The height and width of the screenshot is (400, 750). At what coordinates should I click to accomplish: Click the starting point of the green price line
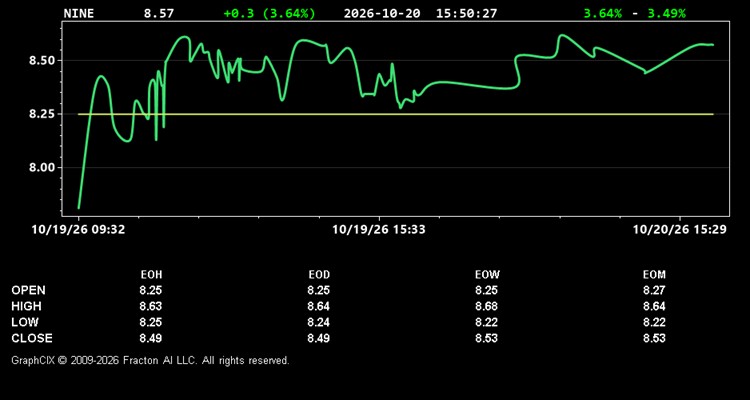(78, 208)
